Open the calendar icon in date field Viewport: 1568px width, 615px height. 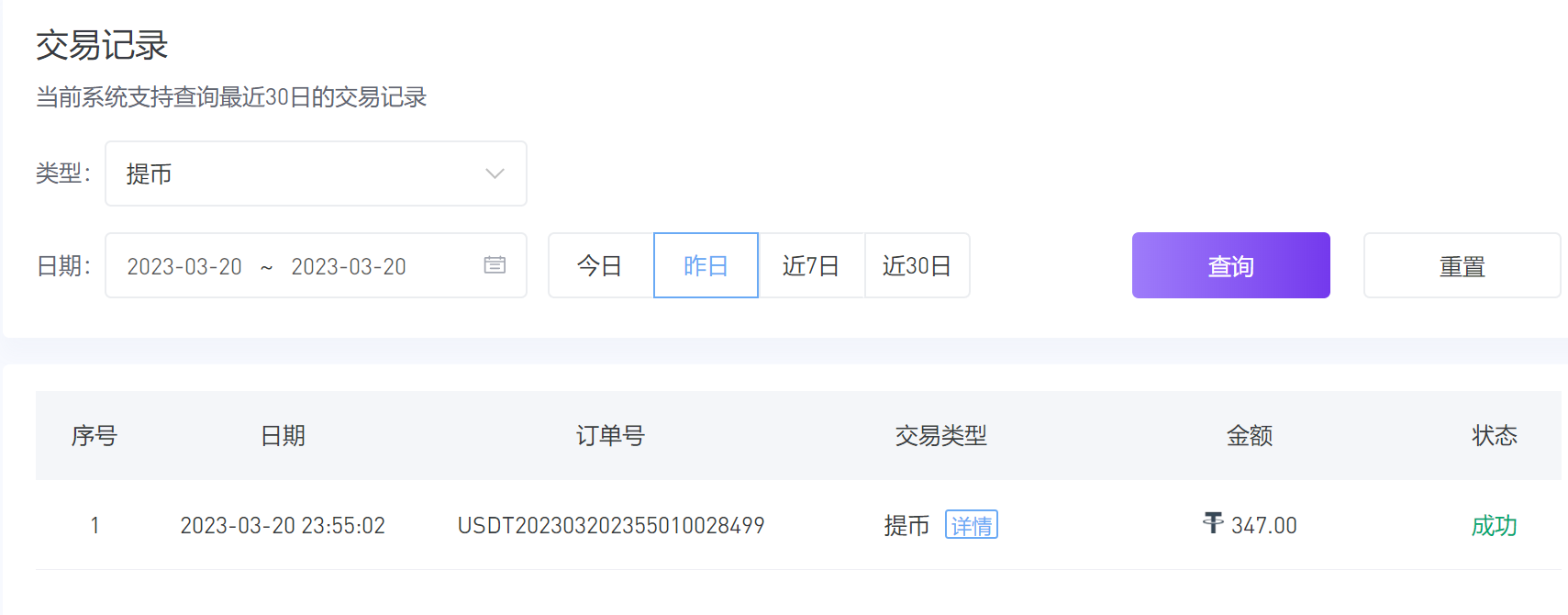(x=495, y=265)
